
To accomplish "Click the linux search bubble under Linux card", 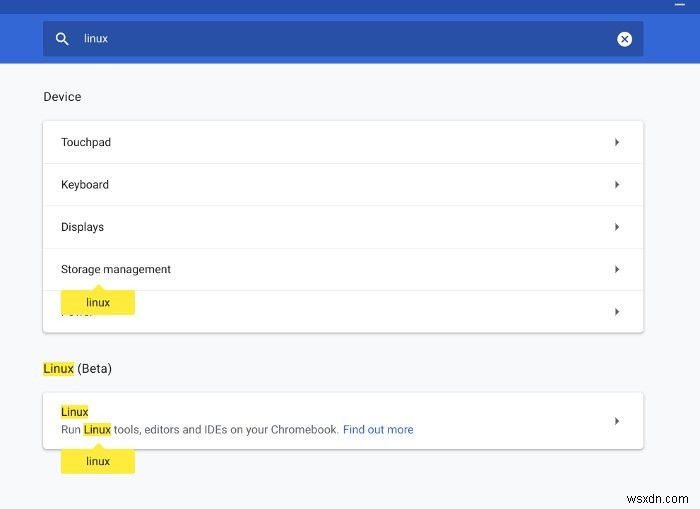I will click(x=98, y=461).
